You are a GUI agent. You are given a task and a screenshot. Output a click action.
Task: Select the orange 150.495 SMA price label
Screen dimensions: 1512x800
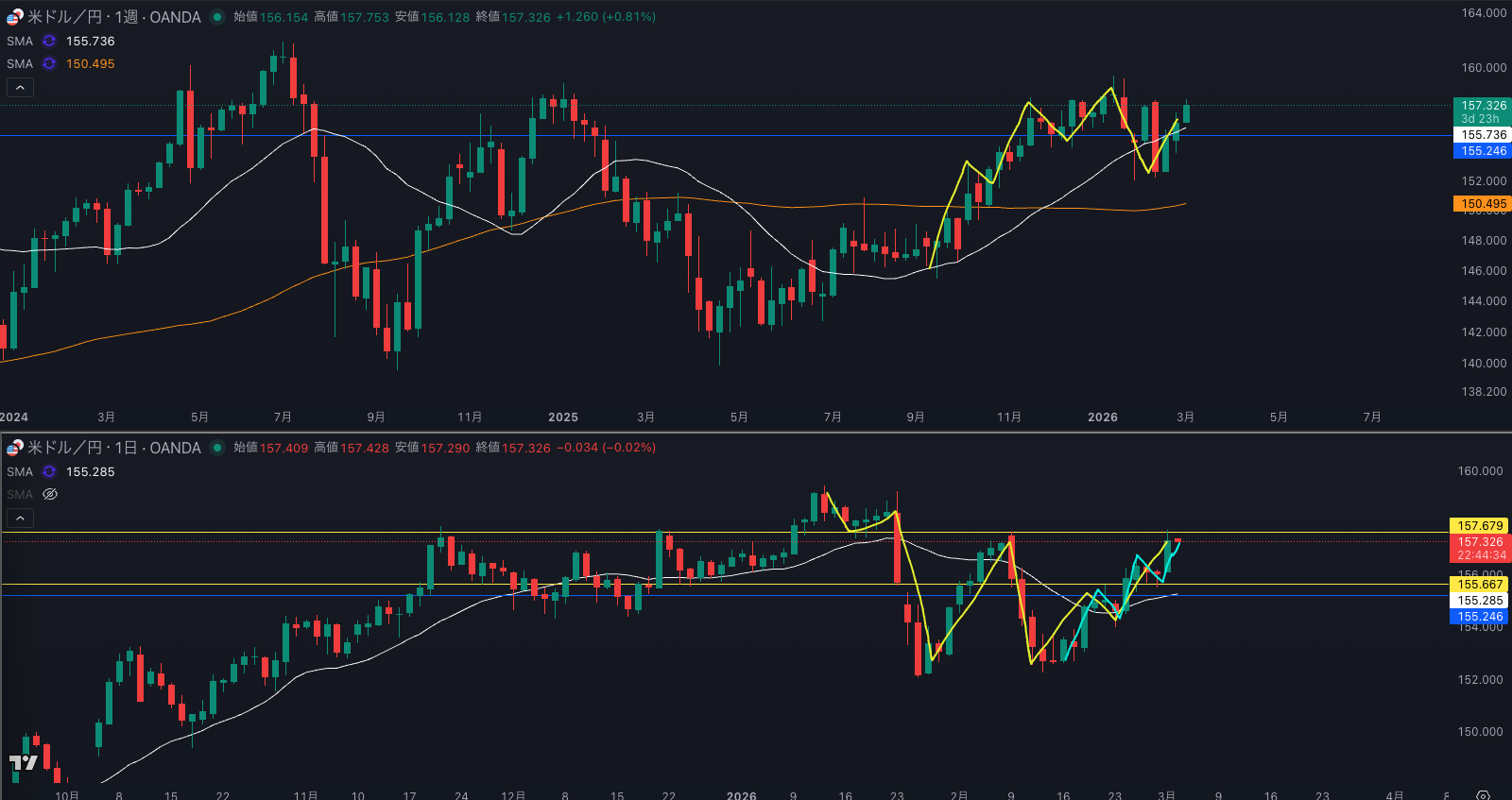(x=1483, y=204)
